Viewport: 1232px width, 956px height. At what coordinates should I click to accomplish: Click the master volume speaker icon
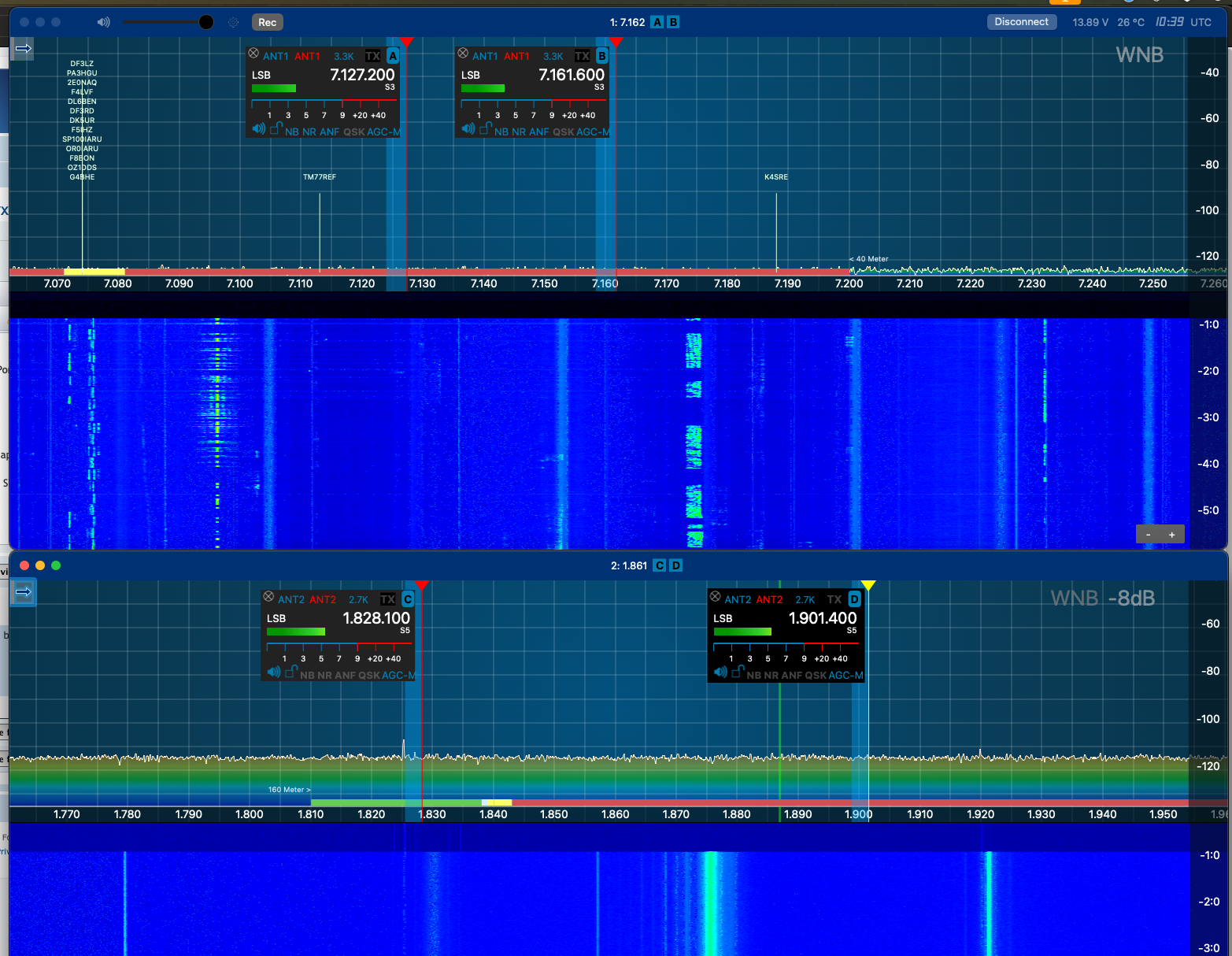[x=103, y=22]
